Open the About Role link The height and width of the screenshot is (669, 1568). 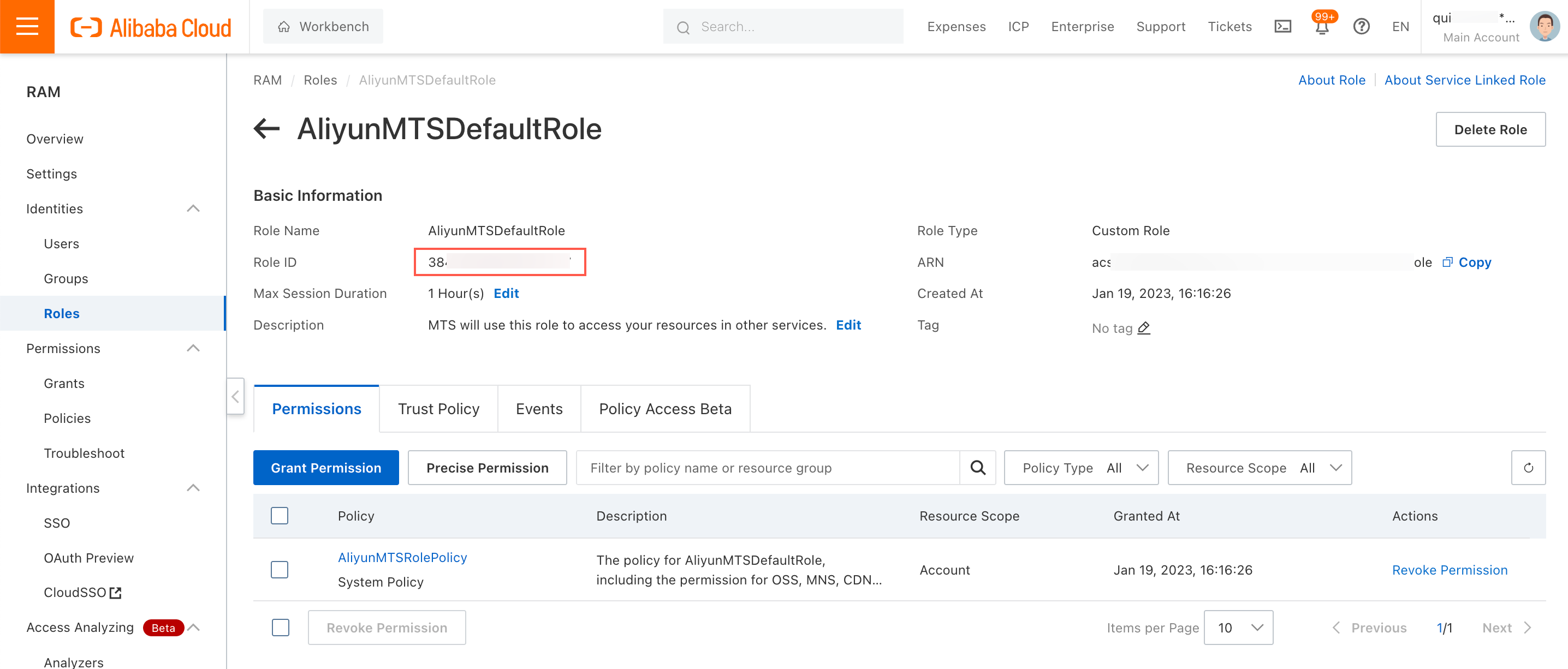click(x=1331, y=80)
